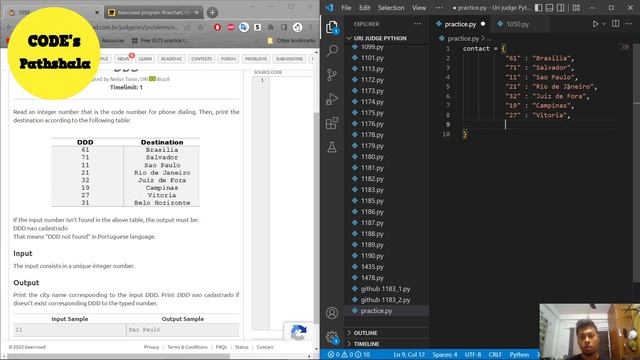640x360 pixels.
Task: Open the FORUM section on beecrowd
Action: (228, 59)
